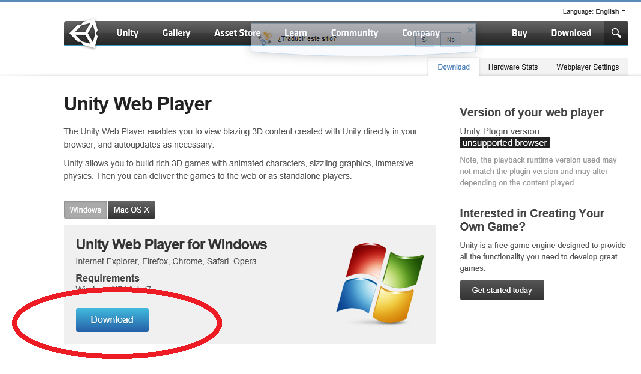Switch to the Hardware Stats tab
This screenshot has height=374, width=641.
pos(513,67)
